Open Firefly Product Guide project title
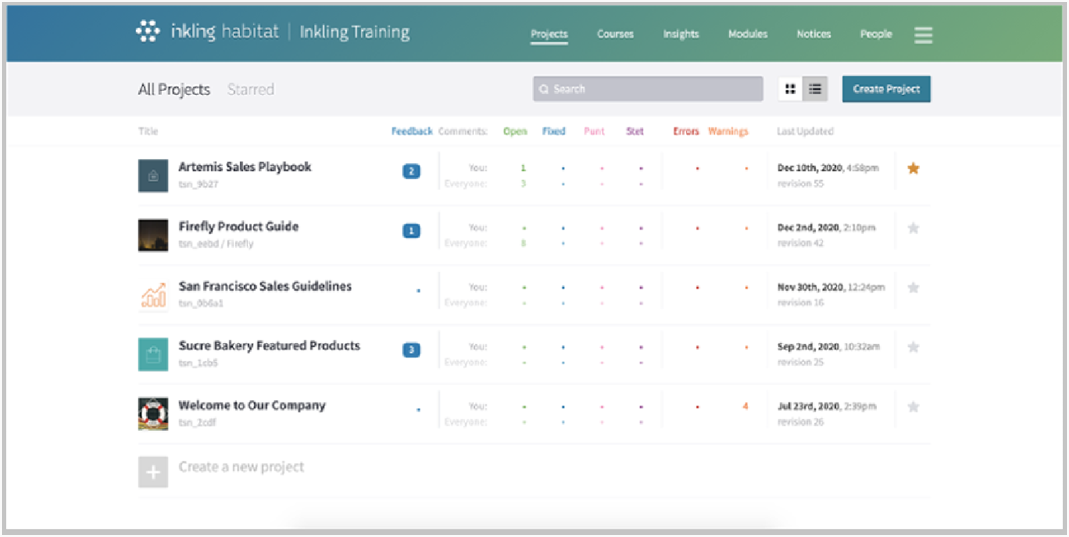The width and height of the screenshot is (1069, 537). (x=239, y=226)
